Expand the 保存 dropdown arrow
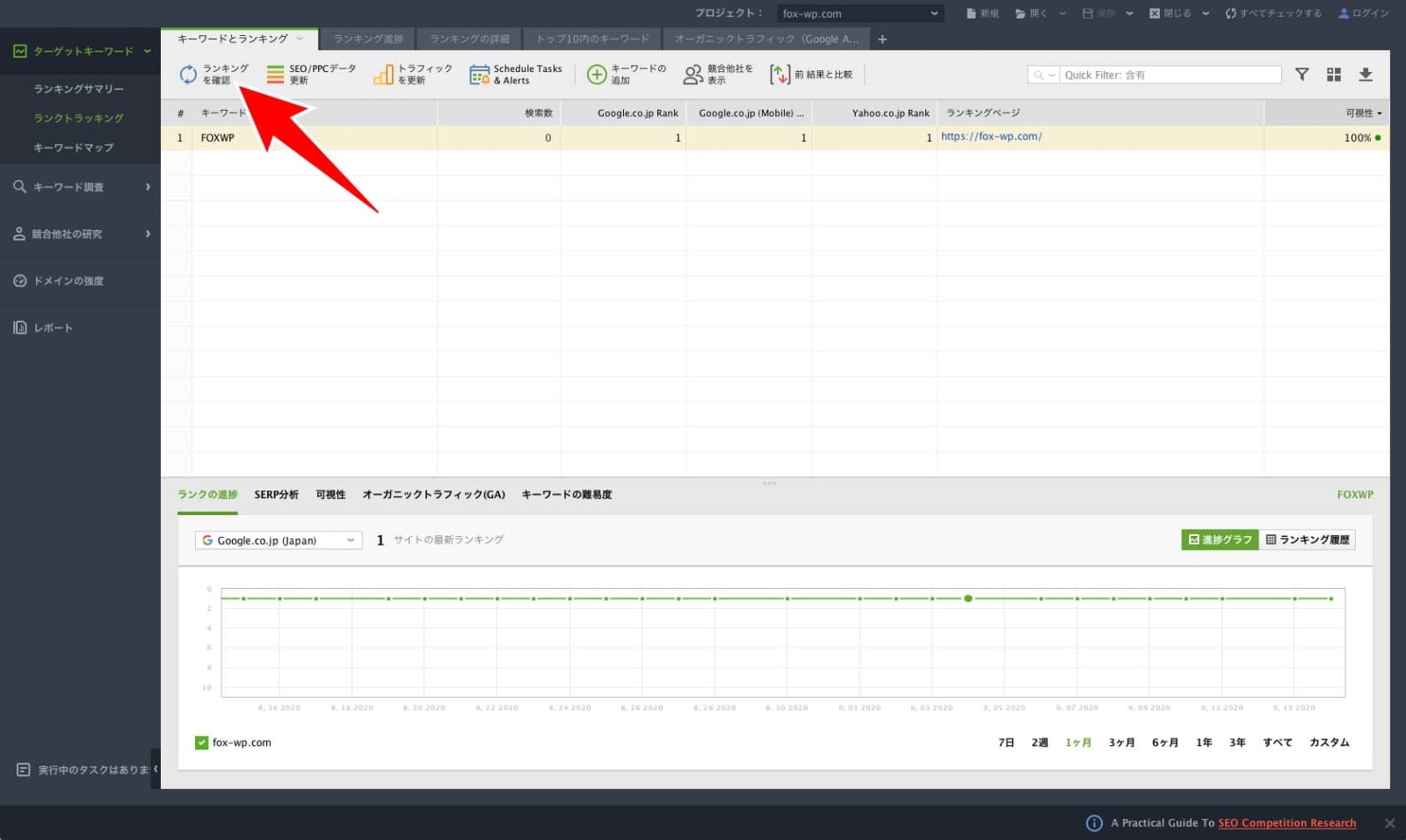Image resolution: width=1406 pixels, height=840 pixels. pyautogui.click(x=1129, y=13)
